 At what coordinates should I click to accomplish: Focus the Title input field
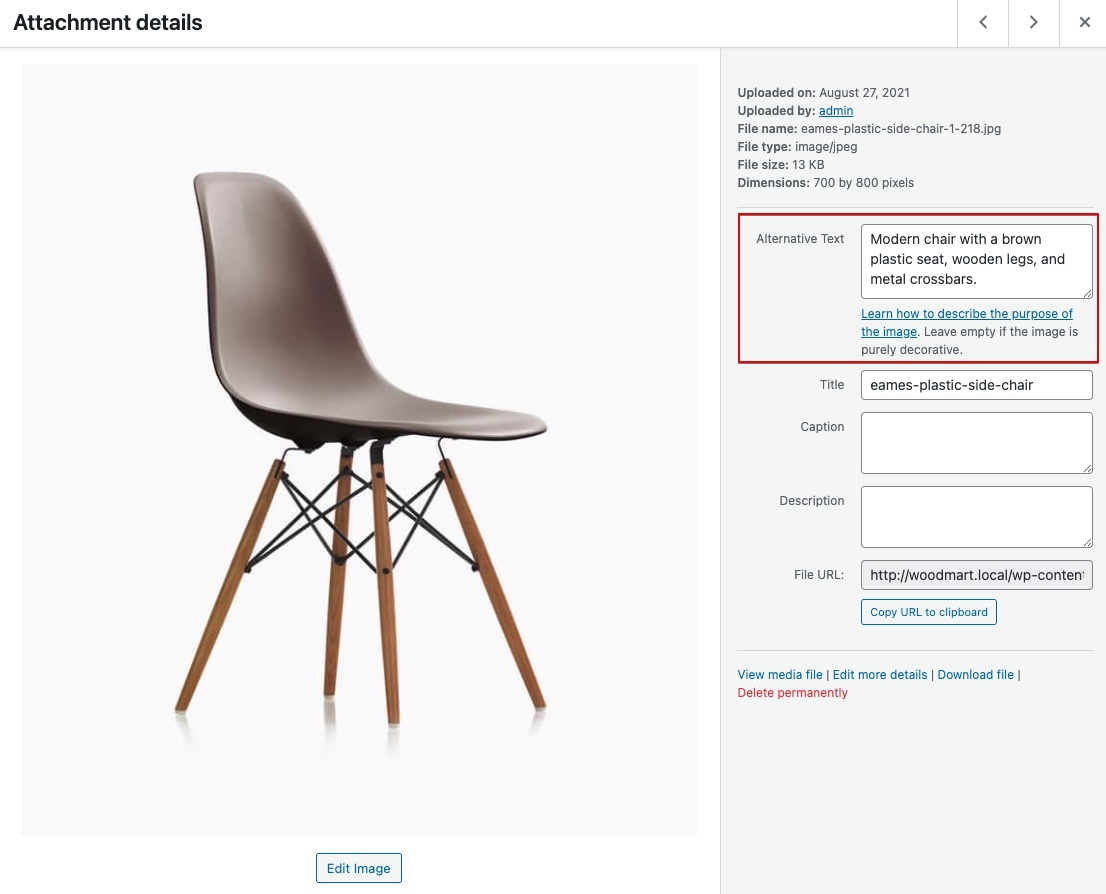(976, 385)
